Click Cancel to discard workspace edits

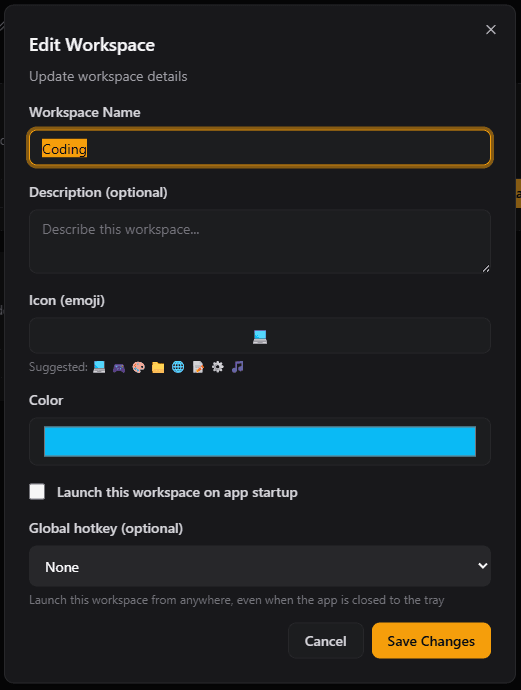tap(326, 641)
